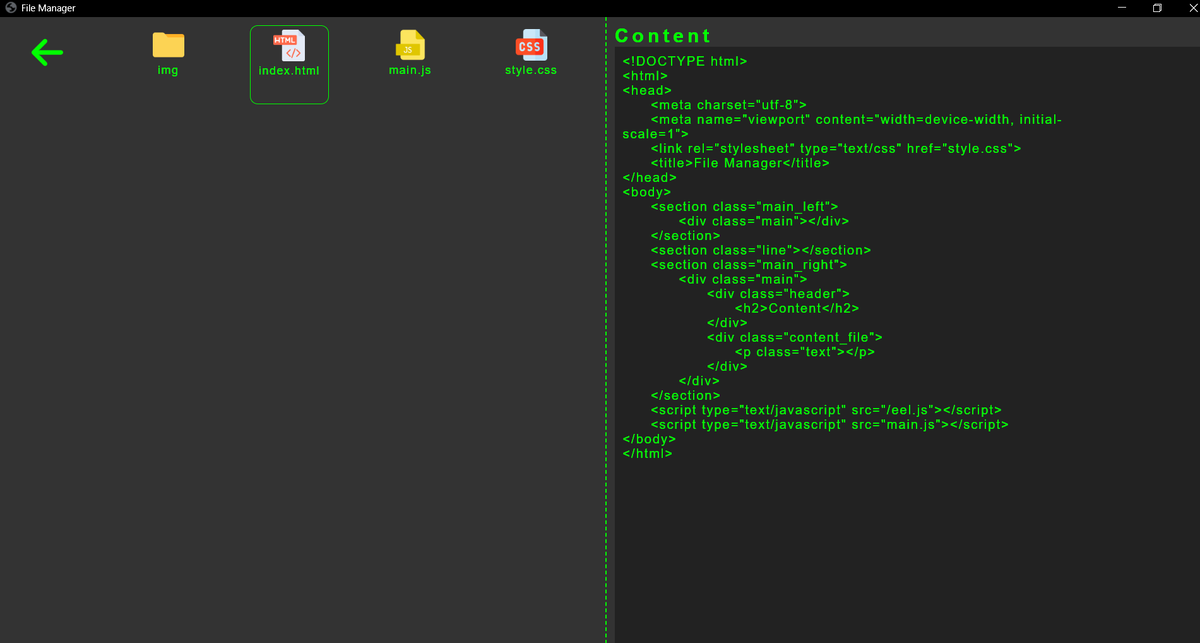Click the section class="main_right" line
The image size is (1200, 643).
click(x=749, y=265)
